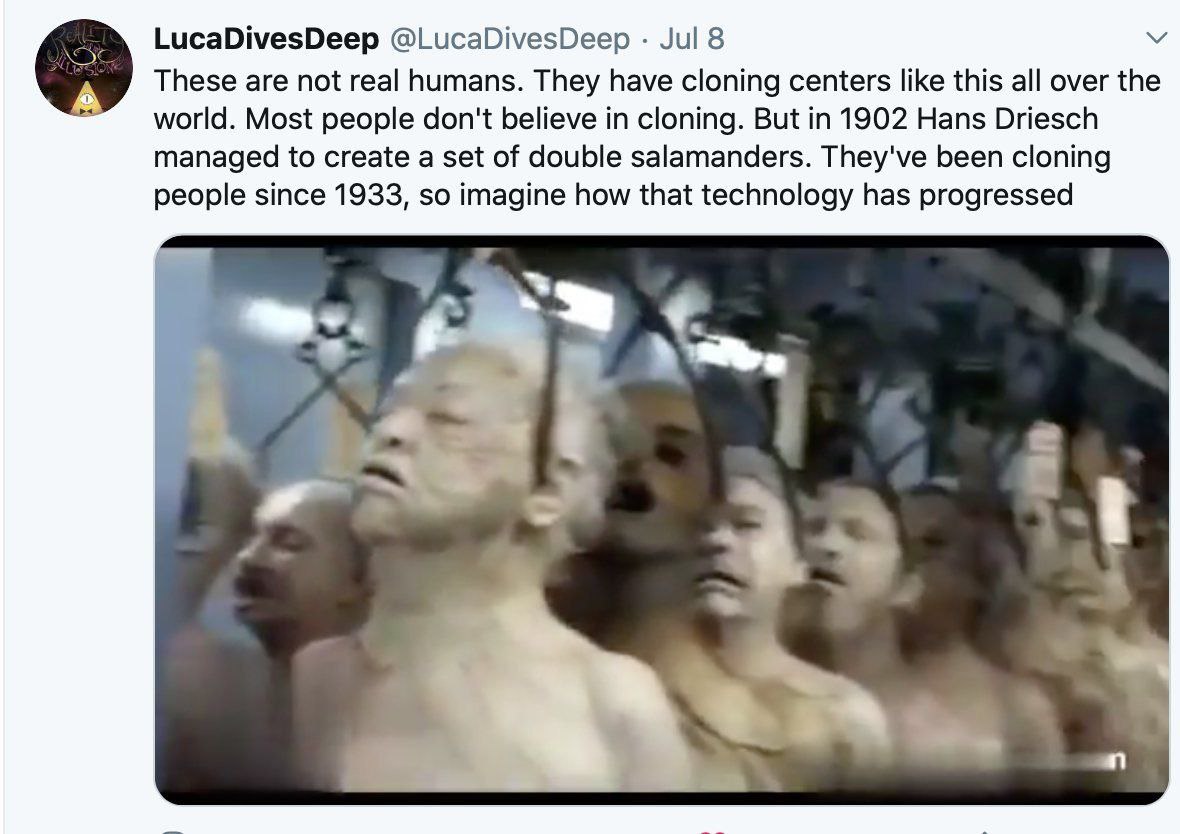Screen dimensions: 1180x834
Task: Expand the tweet options chevron menu
Action: point(1156,38)
